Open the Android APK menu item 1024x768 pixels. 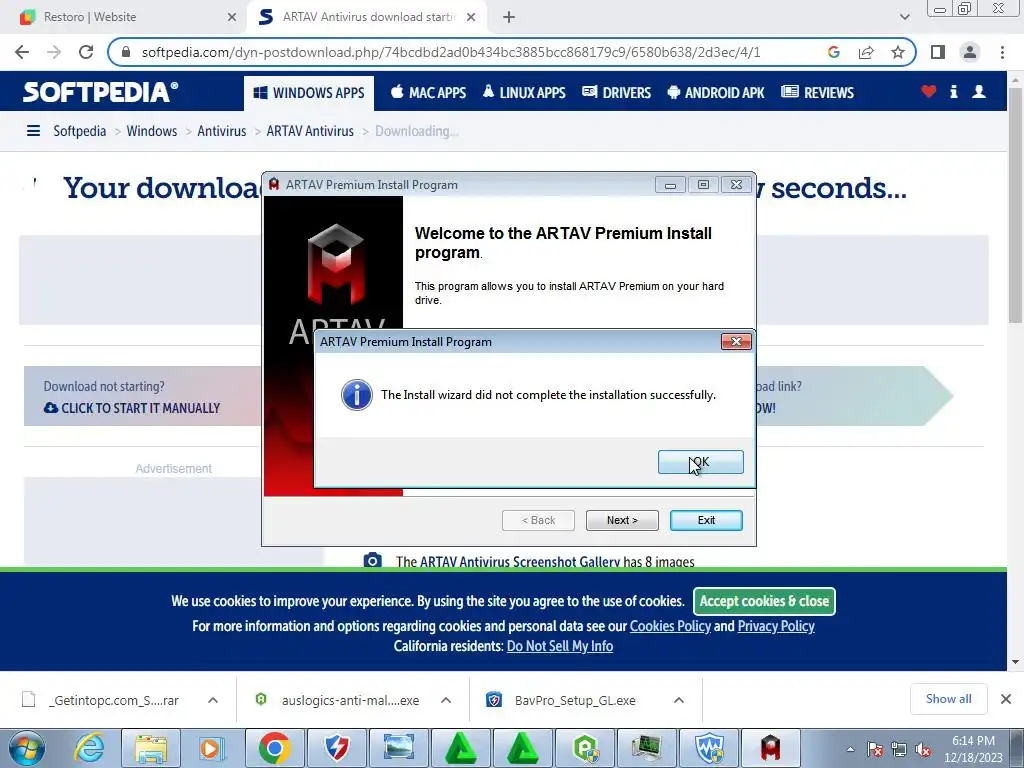716,93
